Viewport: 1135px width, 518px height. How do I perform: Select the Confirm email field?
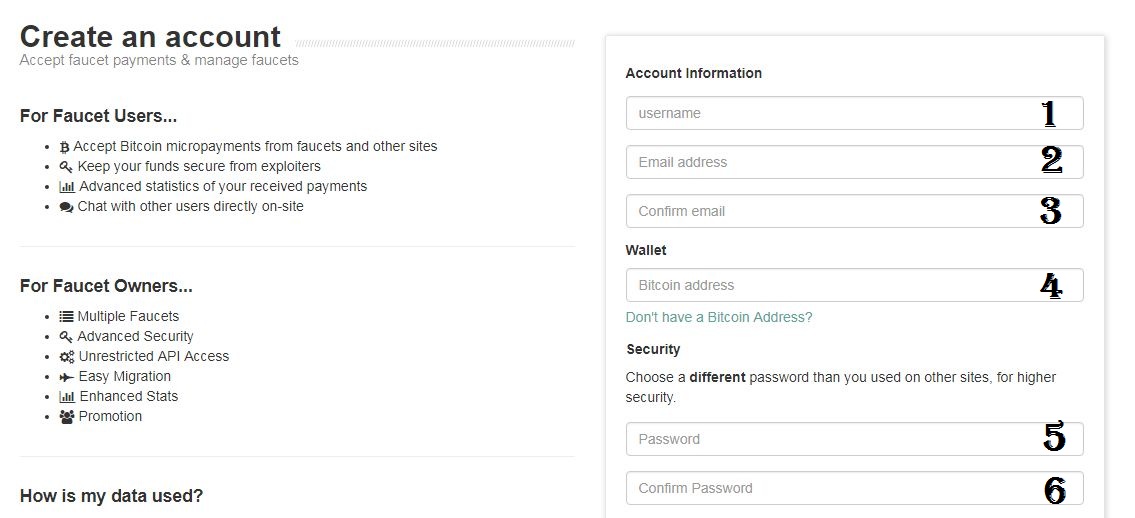pyautogui.click(x=854, y=211)
